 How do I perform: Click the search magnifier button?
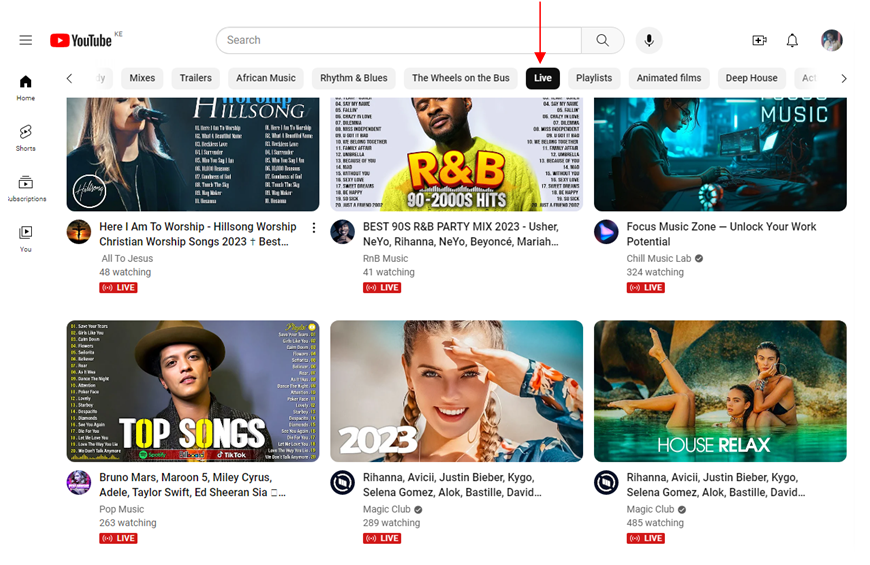(602, 40)
